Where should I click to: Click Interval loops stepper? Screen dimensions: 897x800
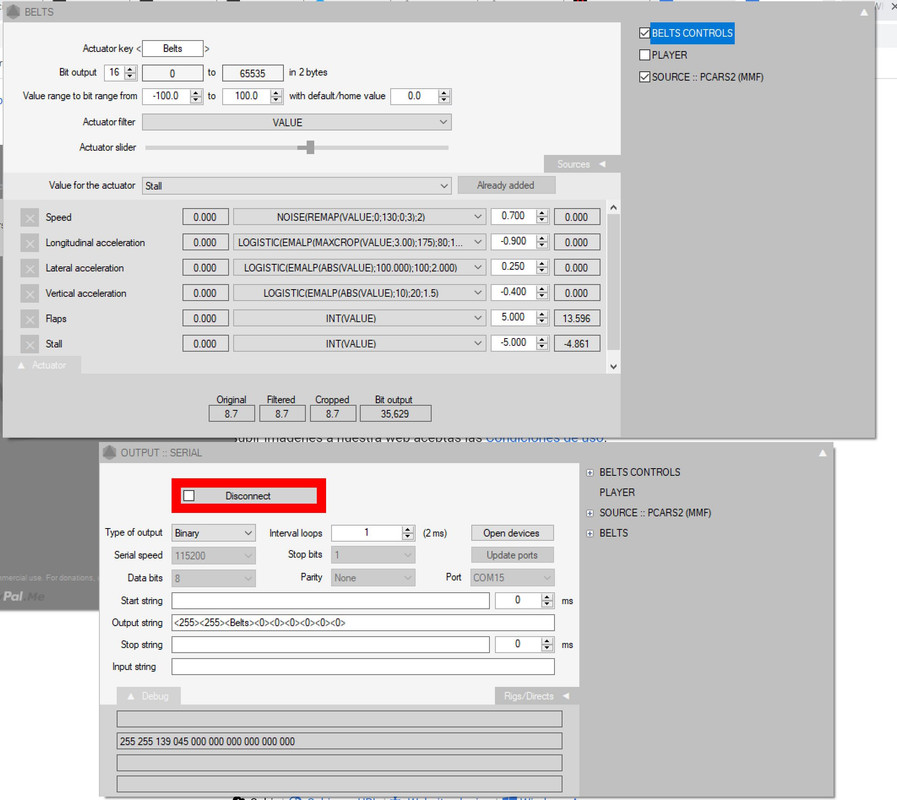(407, 533)
